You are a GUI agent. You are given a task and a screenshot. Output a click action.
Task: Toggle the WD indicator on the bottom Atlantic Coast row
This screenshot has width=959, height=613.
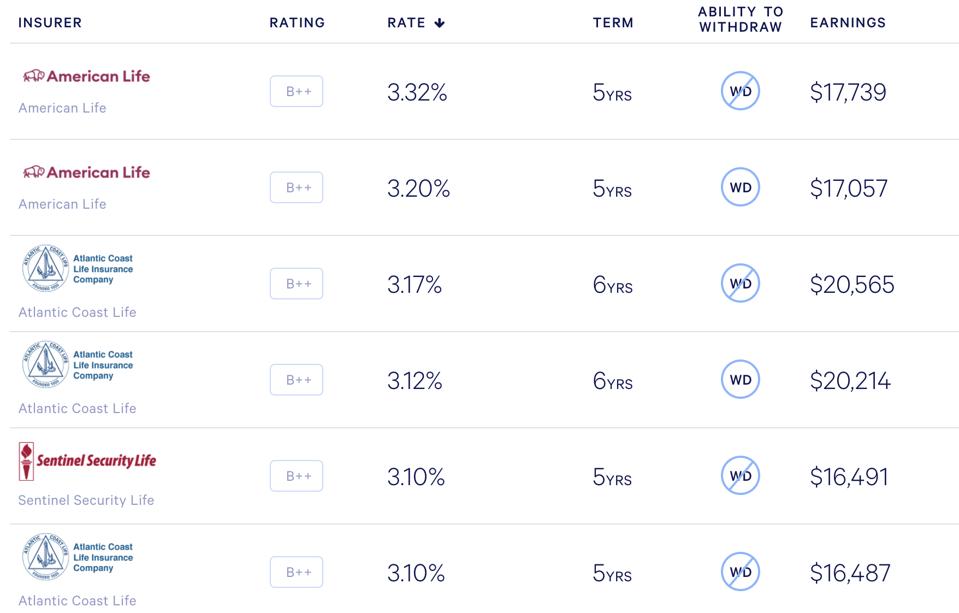(740, 570)
